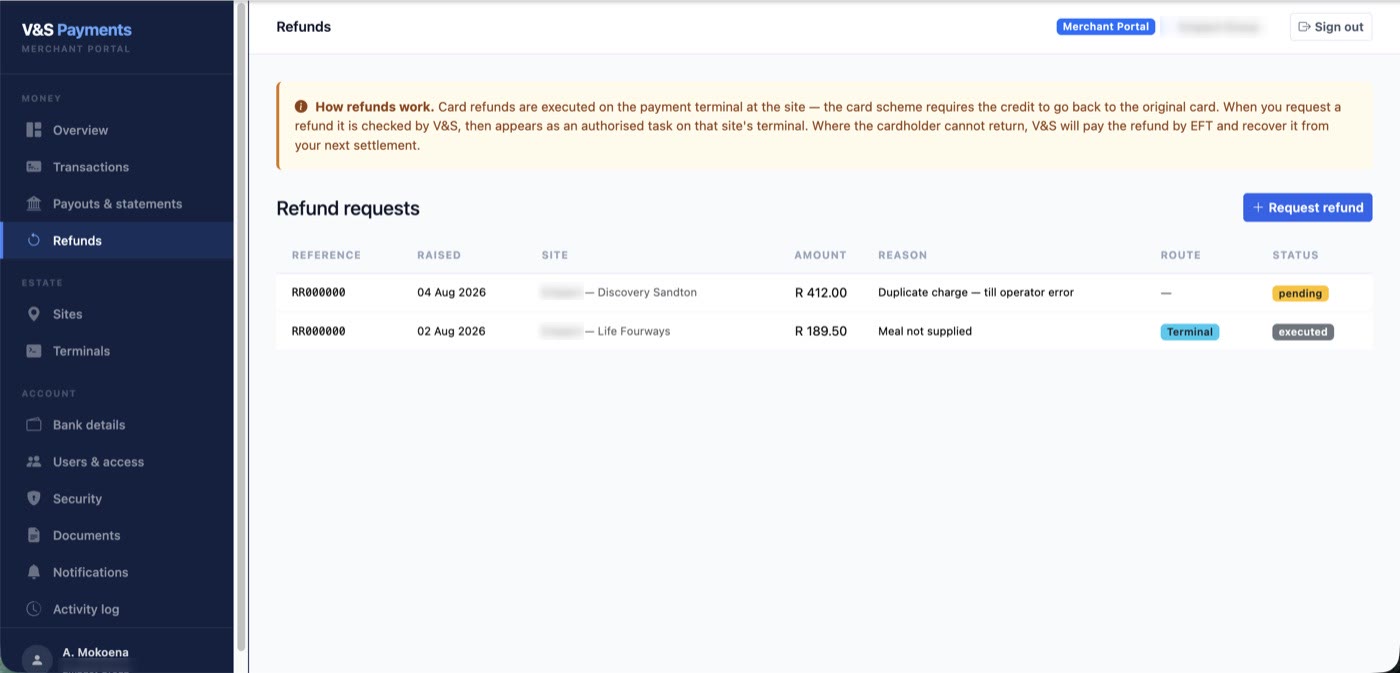Screen dimensions: 1400x673
Task: Click the R 412.00 amount
Action: coord(820,293)
